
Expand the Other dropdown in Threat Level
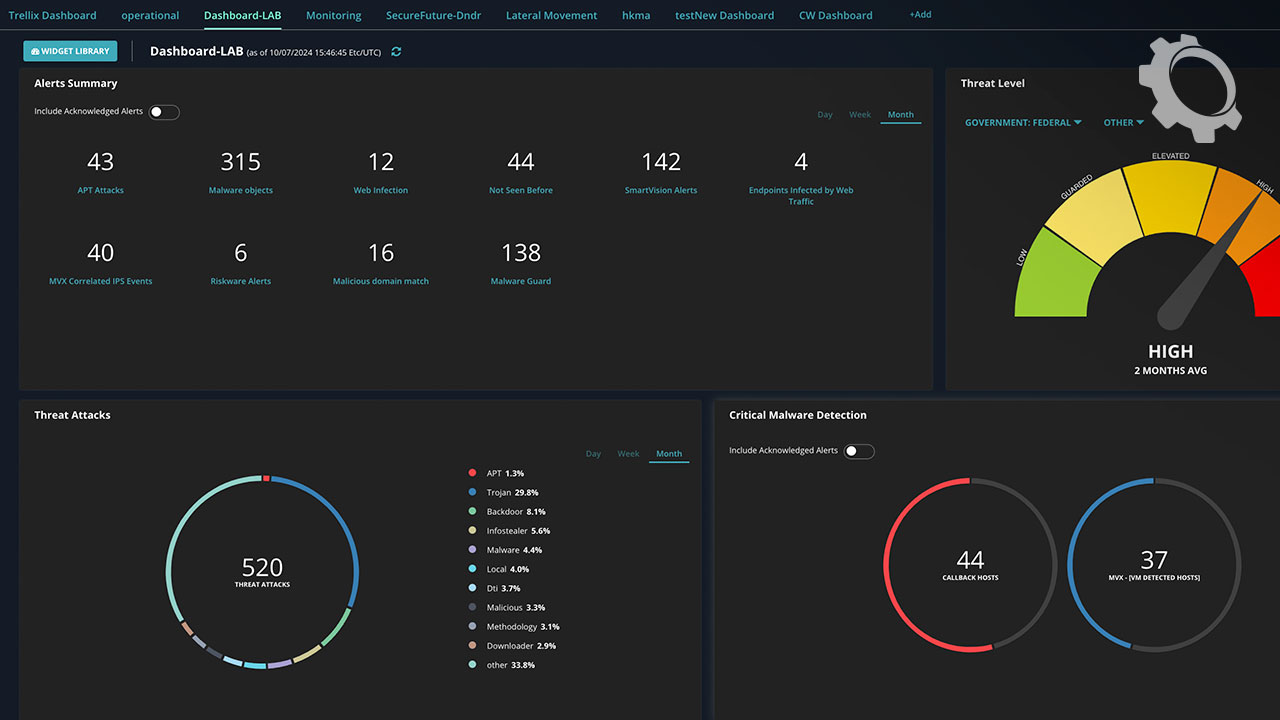[x=1124, y=123]
